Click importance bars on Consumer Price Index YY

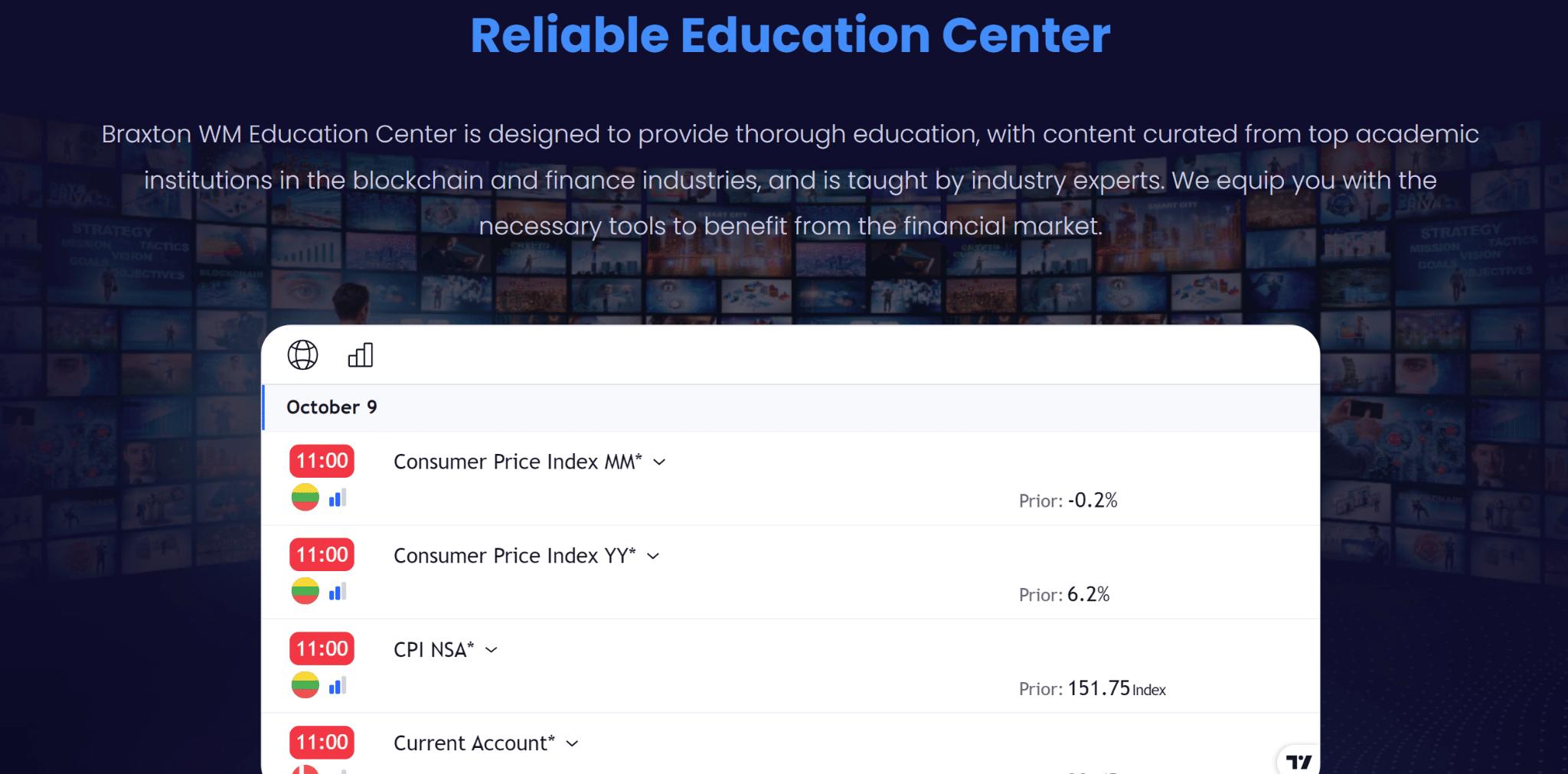coord(338,592)
